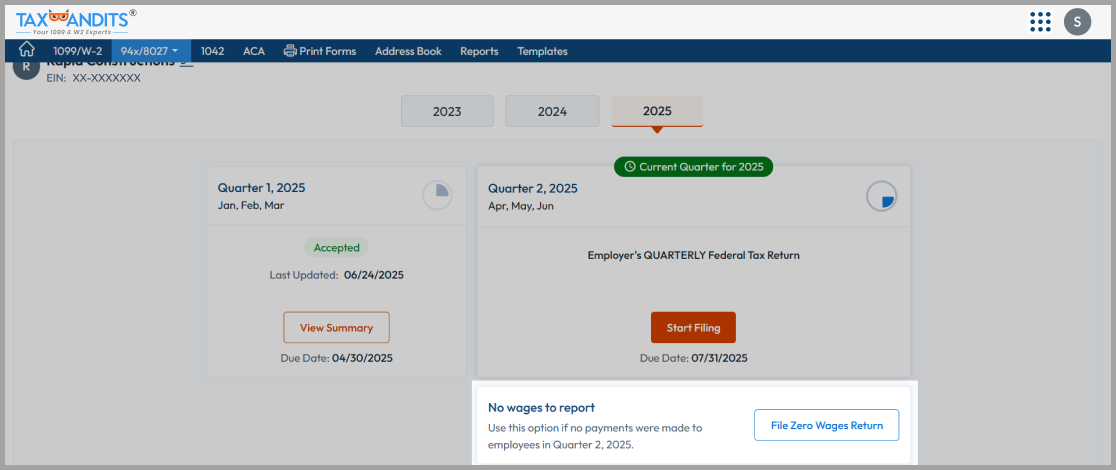1116x470 pixels.
Task: Switch to the 2024 year tab
Action: (552, 111)
